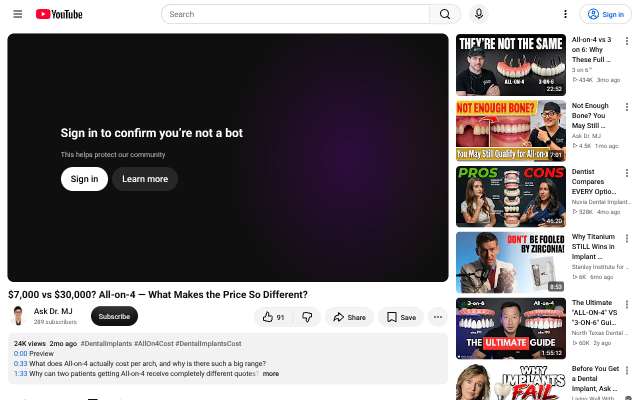Open the Ask Dr. MJ channel name
This screenshot has width=640, height=400.
(x=53, y=311)
